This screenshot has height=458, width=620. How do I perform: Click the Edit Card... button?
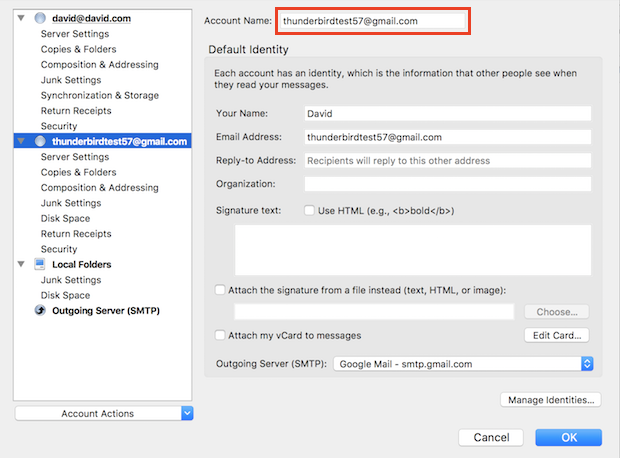557,335
